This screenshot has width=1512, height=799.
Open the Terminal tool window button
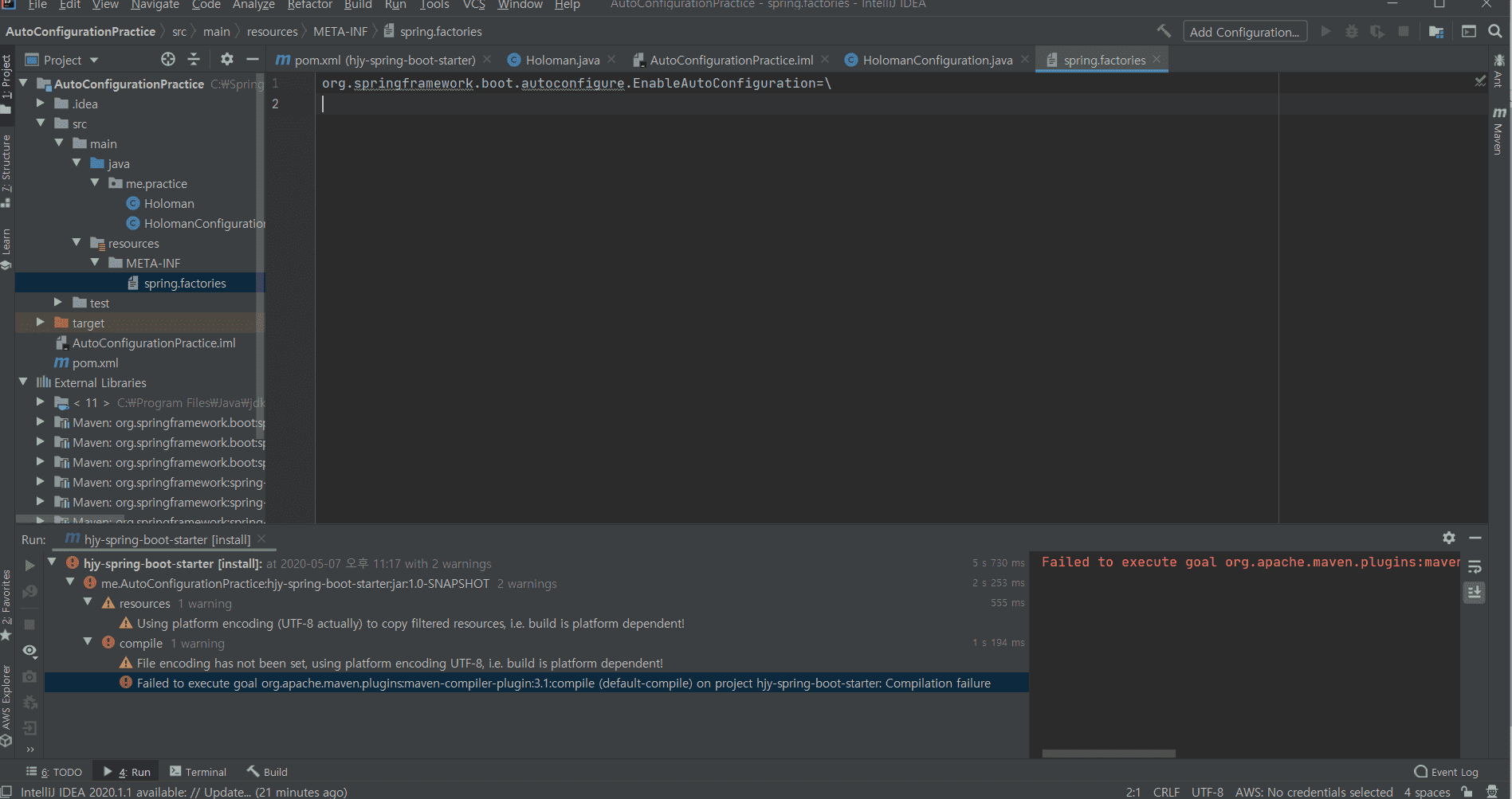pos(198,771)
